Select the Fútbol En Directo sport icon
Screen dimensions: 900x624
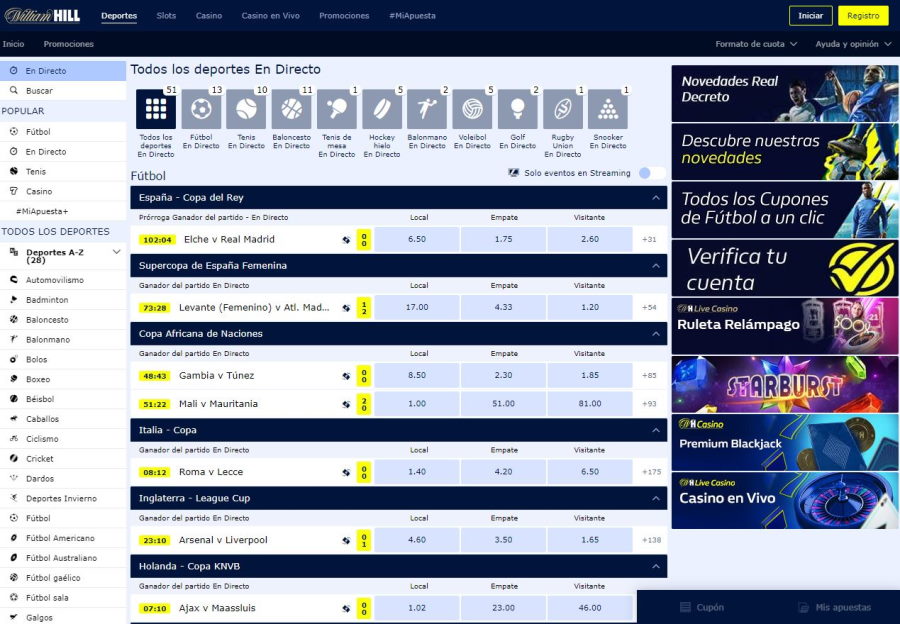201,109
